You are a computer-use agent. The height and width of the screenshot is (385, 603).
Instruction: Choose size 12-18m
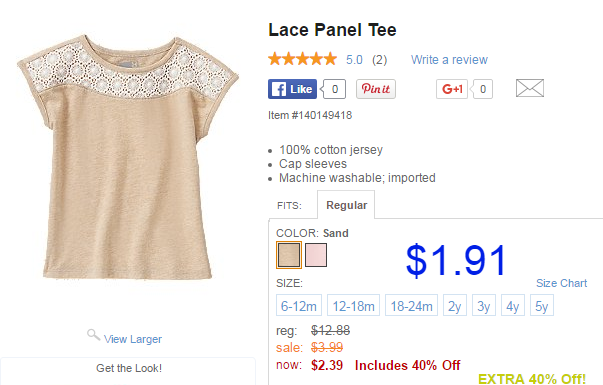click(x=353, y=305)
